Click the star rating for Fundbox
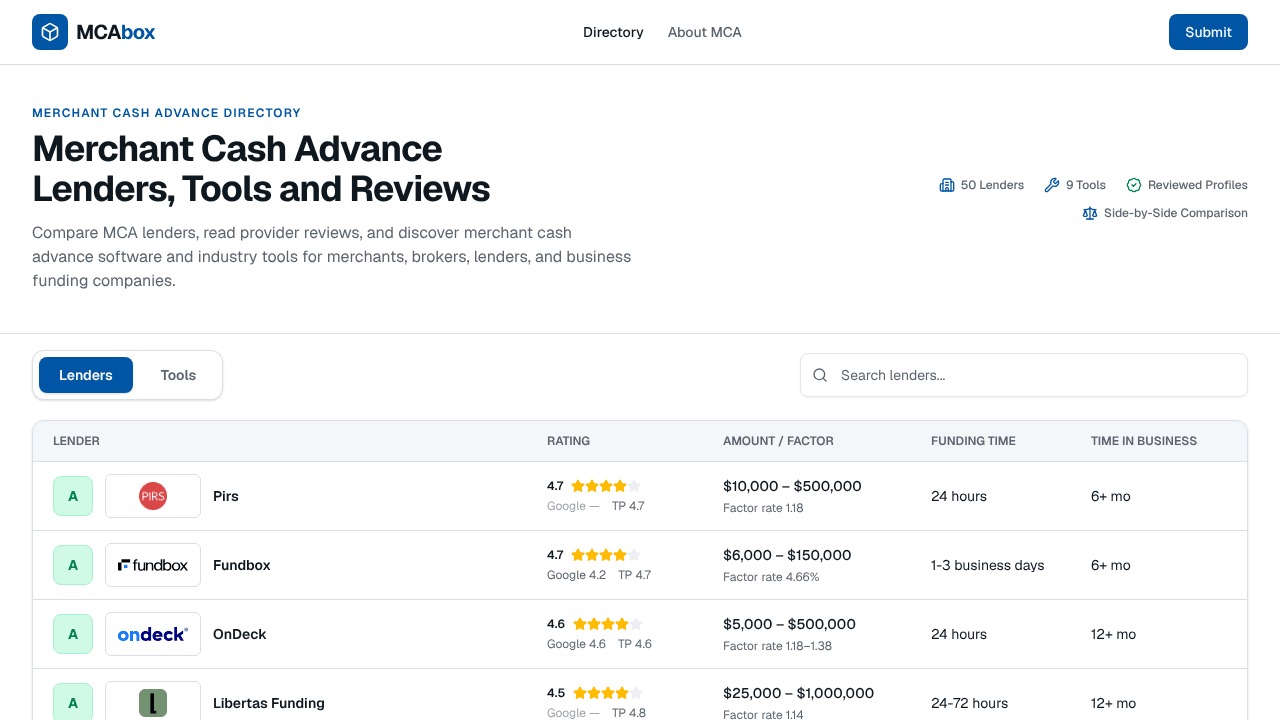This screenshot has height=720, width=1280. 606,555
